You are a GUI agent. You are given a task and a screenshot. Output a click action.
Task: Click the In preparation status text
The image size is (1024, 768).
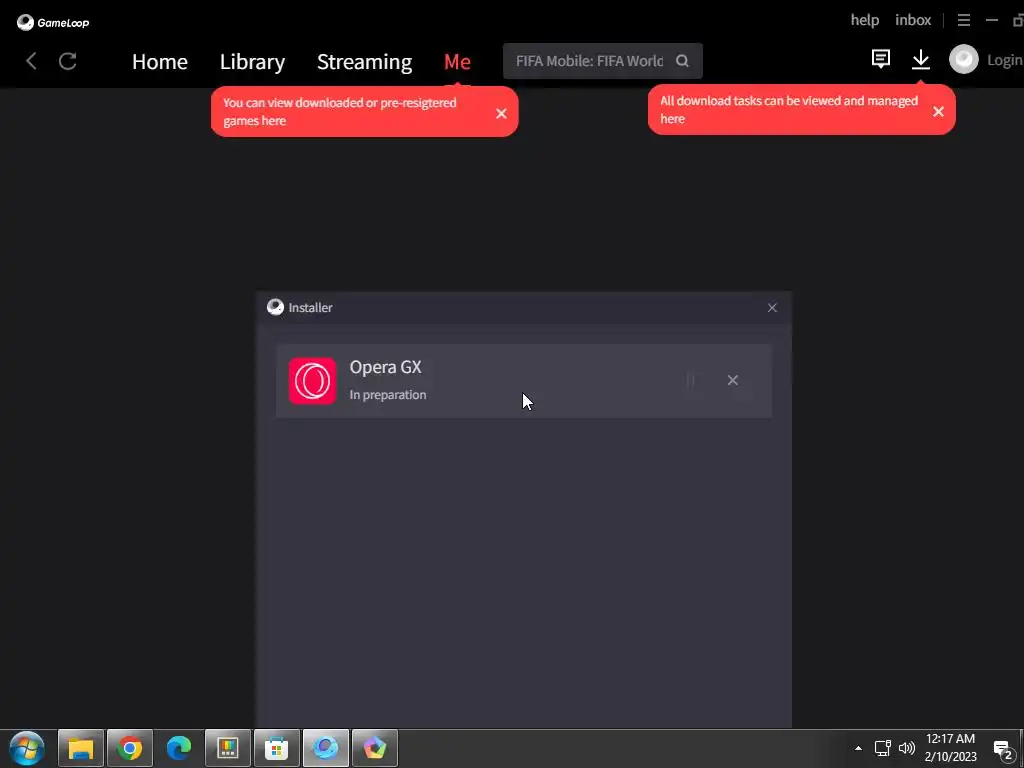[388, 394]
